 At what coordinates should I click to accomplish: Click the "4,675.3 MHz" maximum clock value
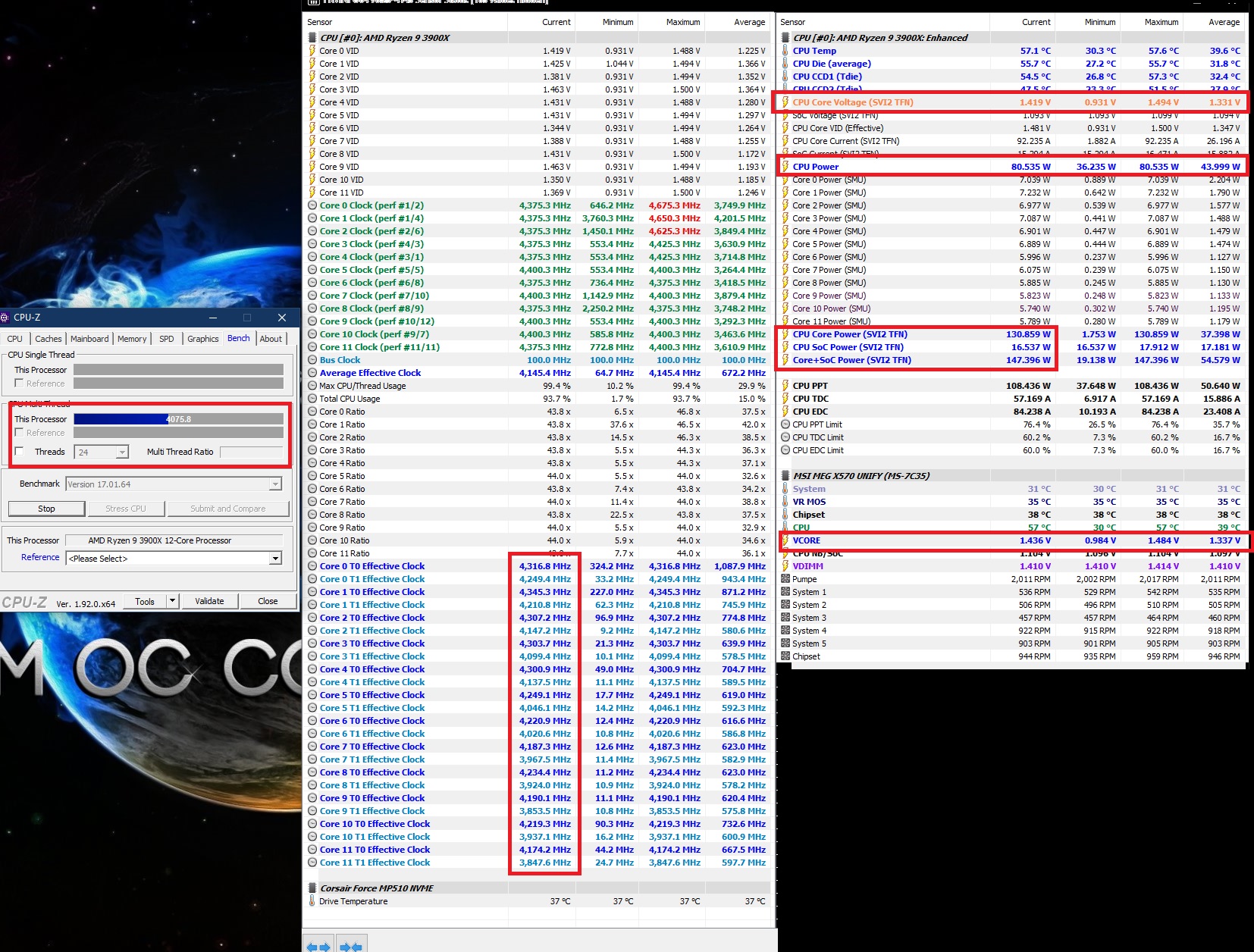click(674, 205)
